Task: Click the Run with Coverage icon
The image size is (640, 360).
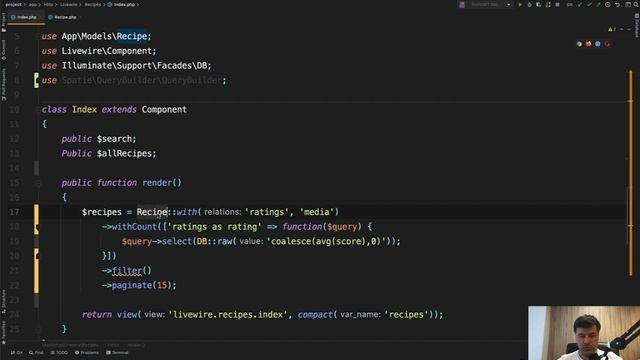Action: [x=539, y=5]
